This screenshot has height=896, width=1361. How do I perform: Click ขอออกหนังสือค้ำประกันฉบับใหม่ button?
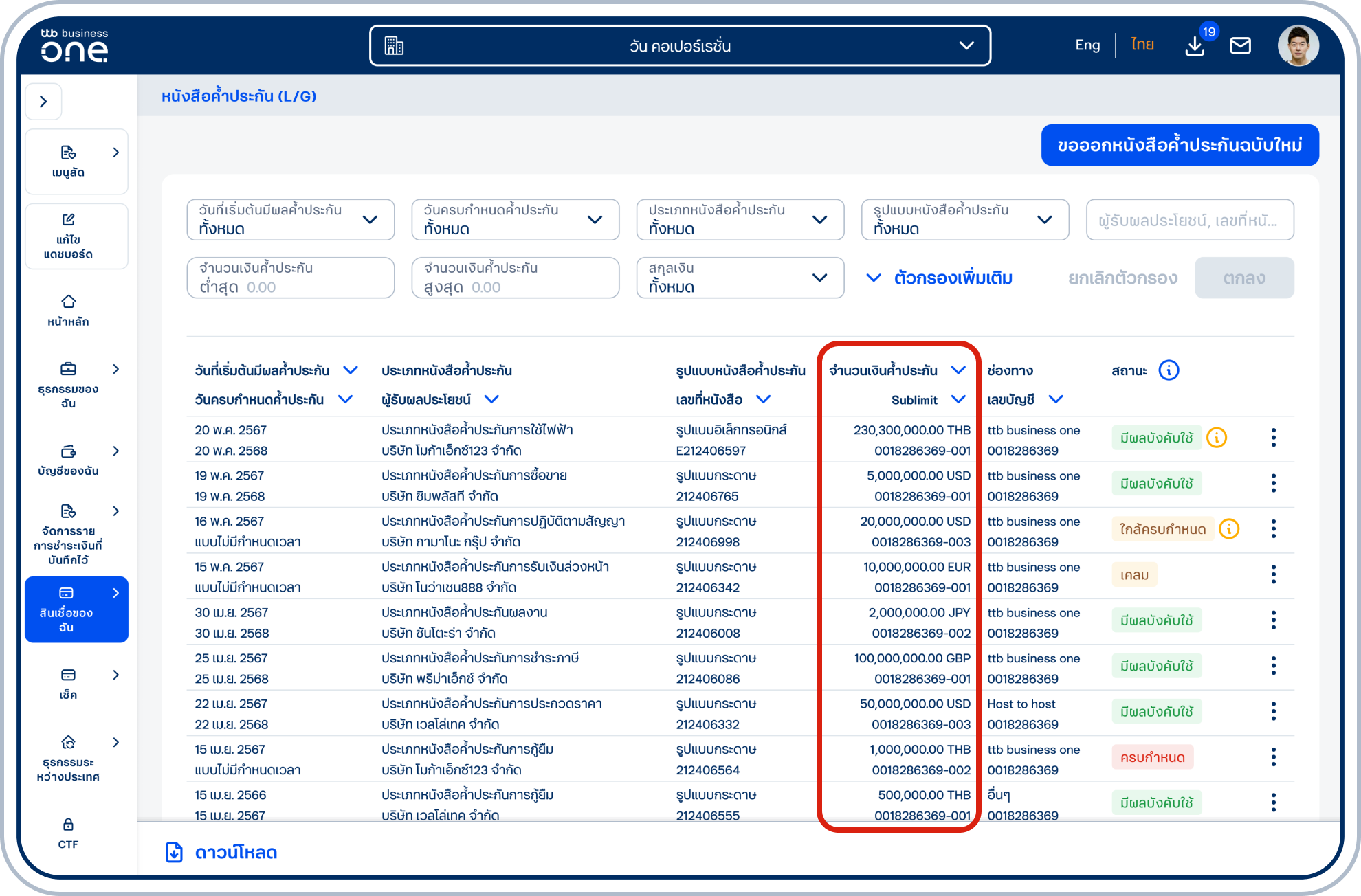pyautogui.click(x=1180, y=145)
